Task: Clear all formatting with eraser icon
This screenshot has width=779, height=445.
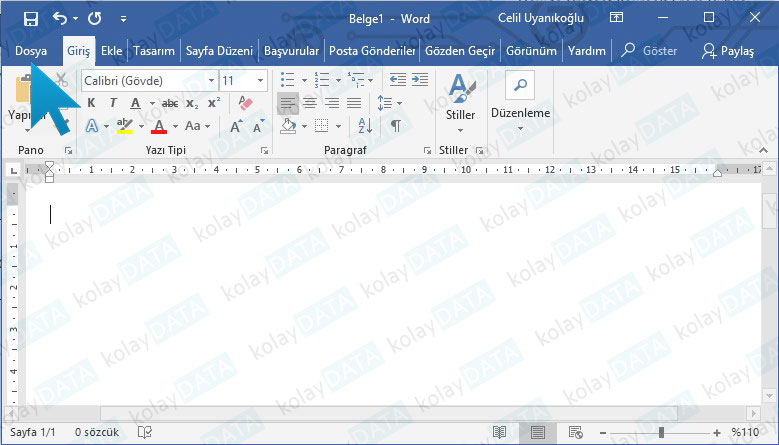Action: click(245, 103)
